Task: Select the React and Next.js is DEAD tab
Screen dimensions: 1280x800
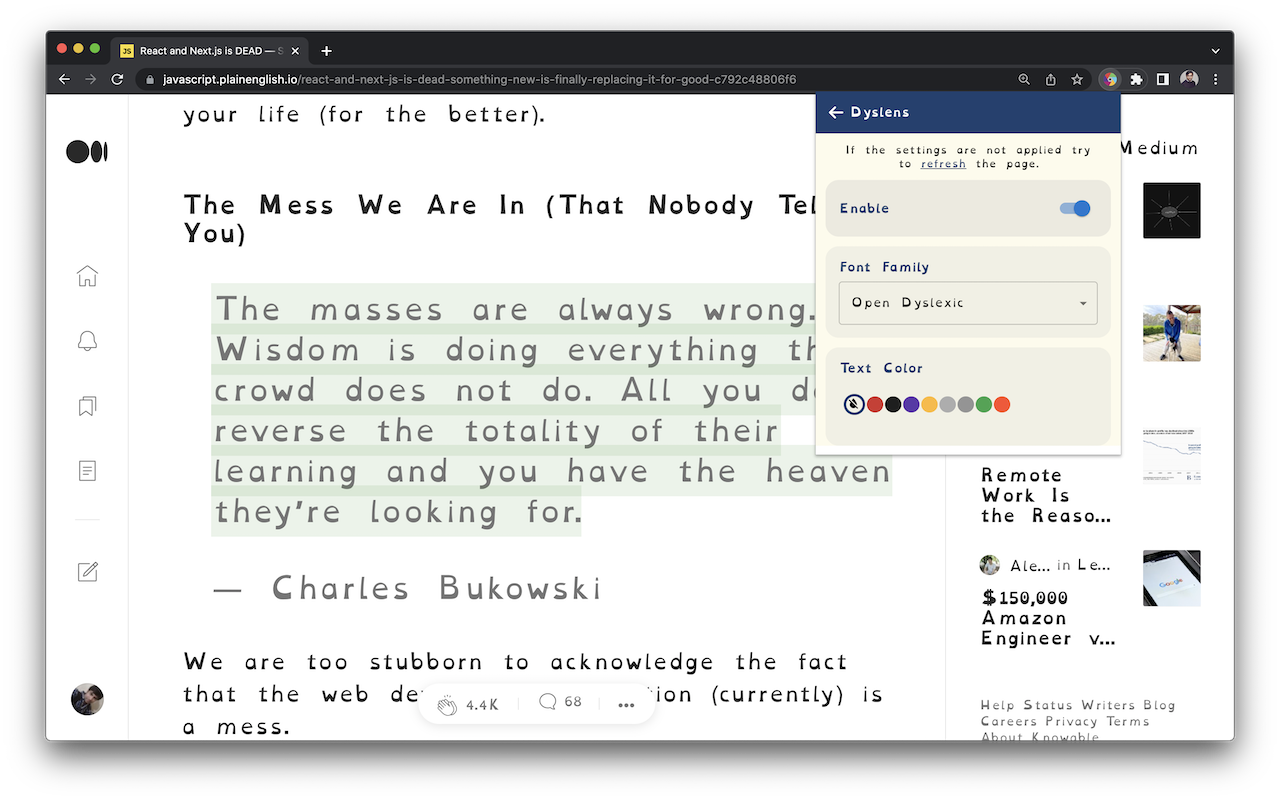Action: [x=208, y=50]
